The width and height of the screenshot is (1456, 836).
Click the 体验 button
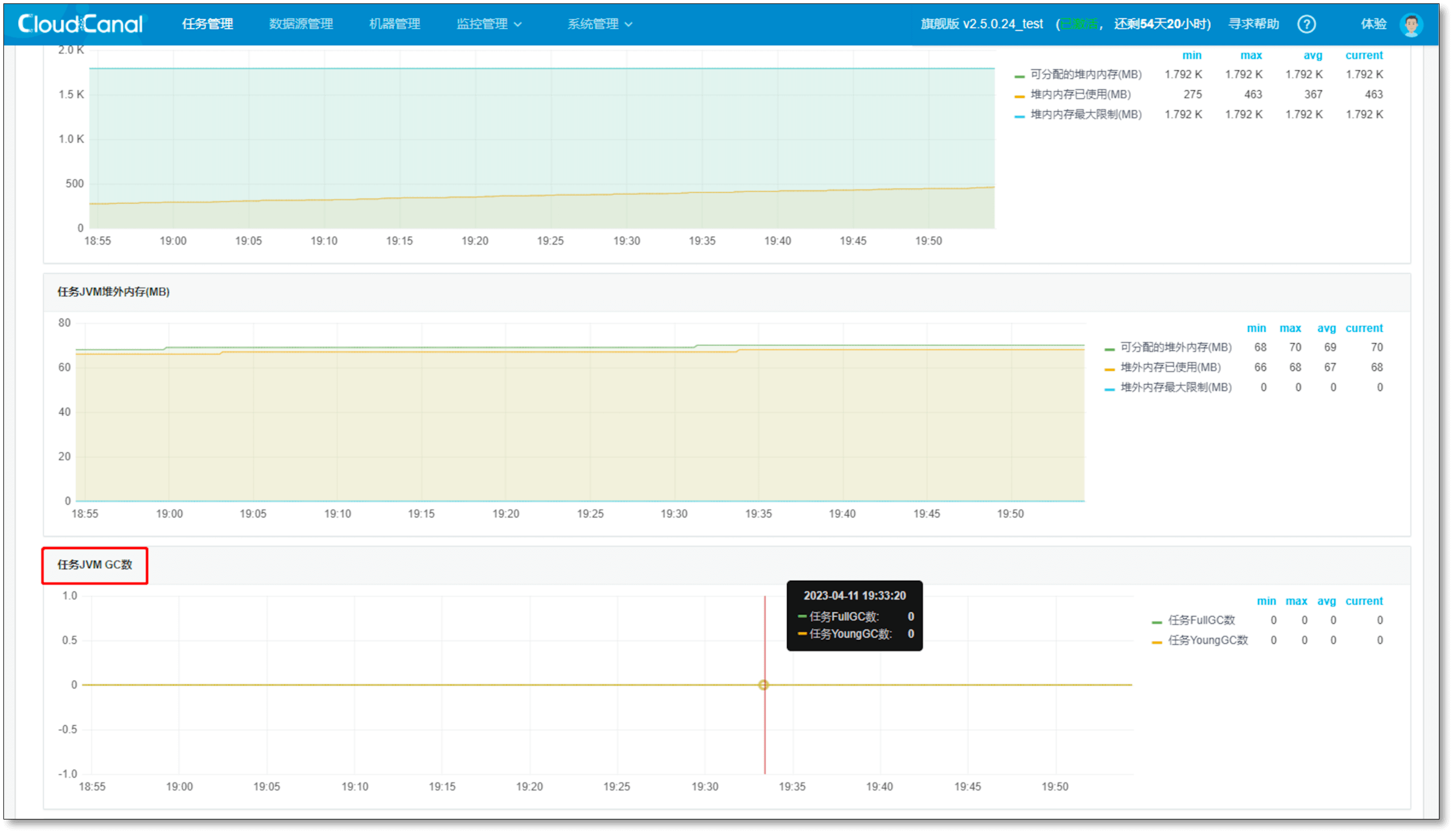pyautogui.click(x=1374, y=23)
